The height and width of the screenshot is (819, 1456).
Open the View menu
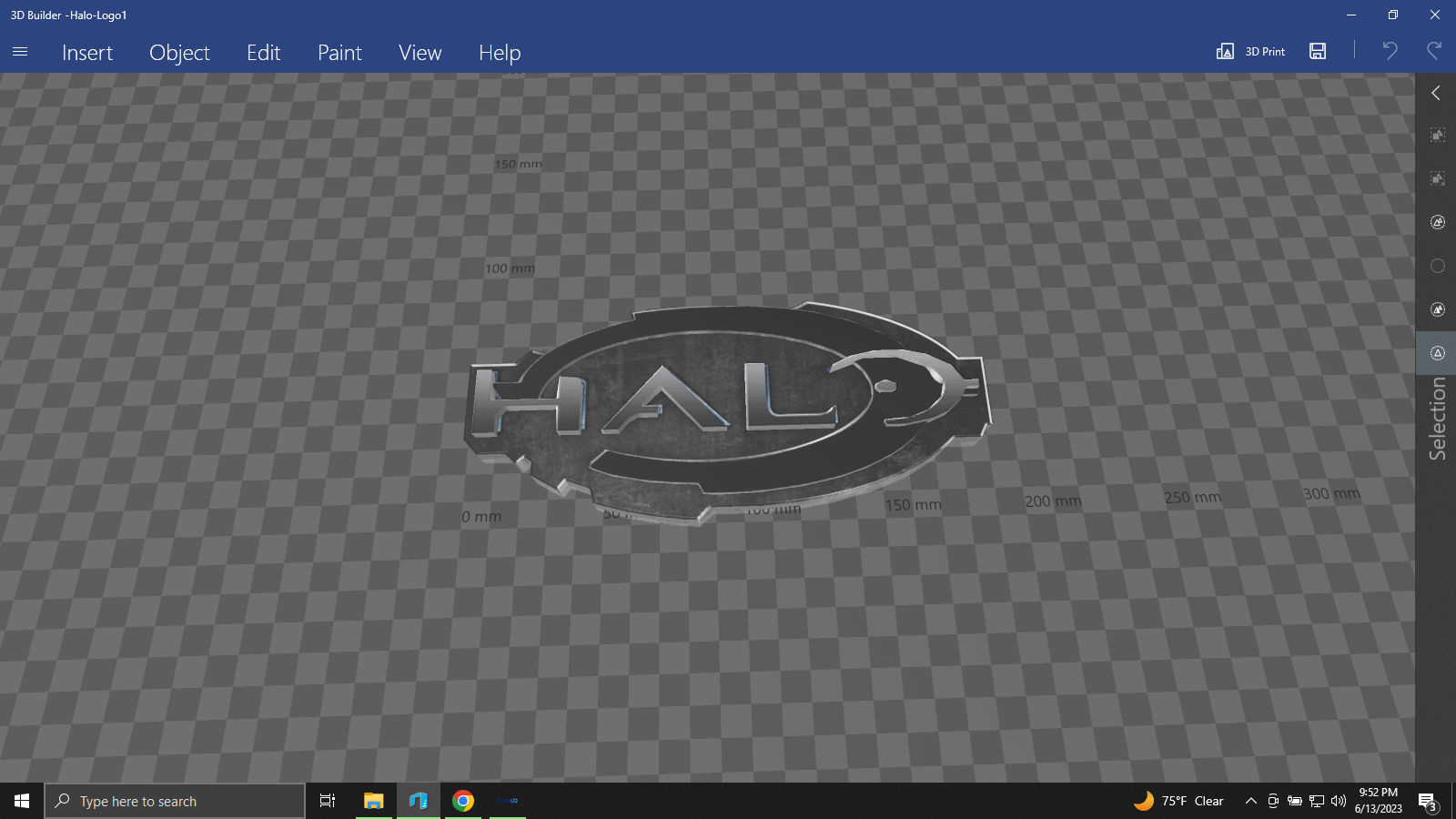click(420, 53)
